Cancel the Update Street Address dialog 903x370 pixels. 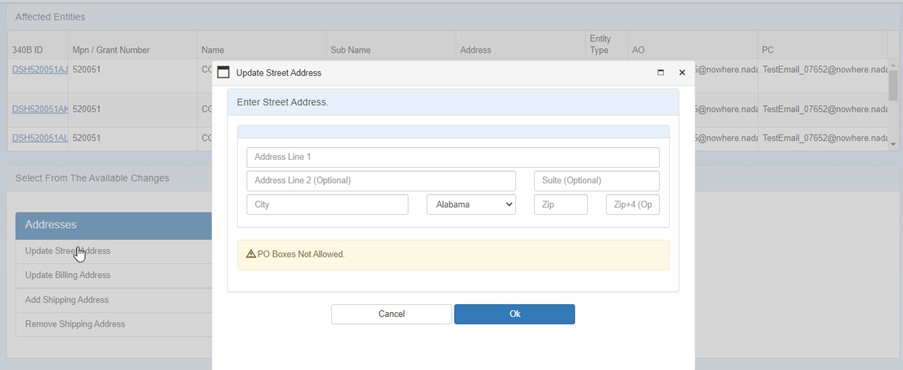pos(391,314)
